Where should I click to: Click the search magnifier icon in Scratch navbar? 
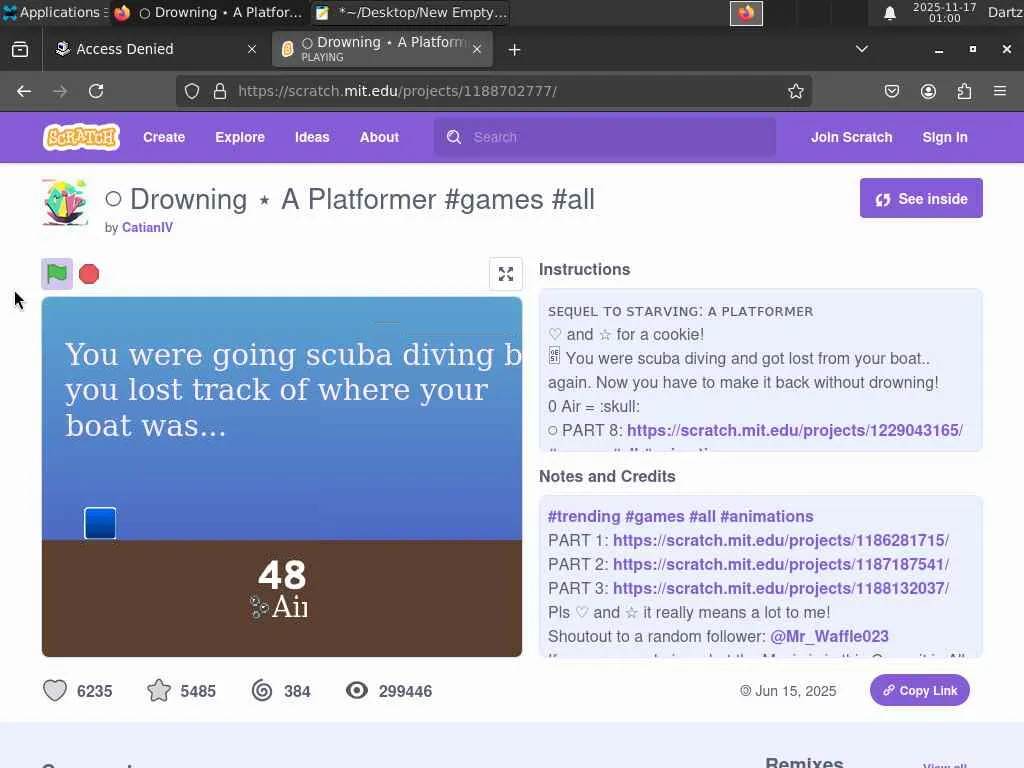pyautogui.click(x=454, y=137)
